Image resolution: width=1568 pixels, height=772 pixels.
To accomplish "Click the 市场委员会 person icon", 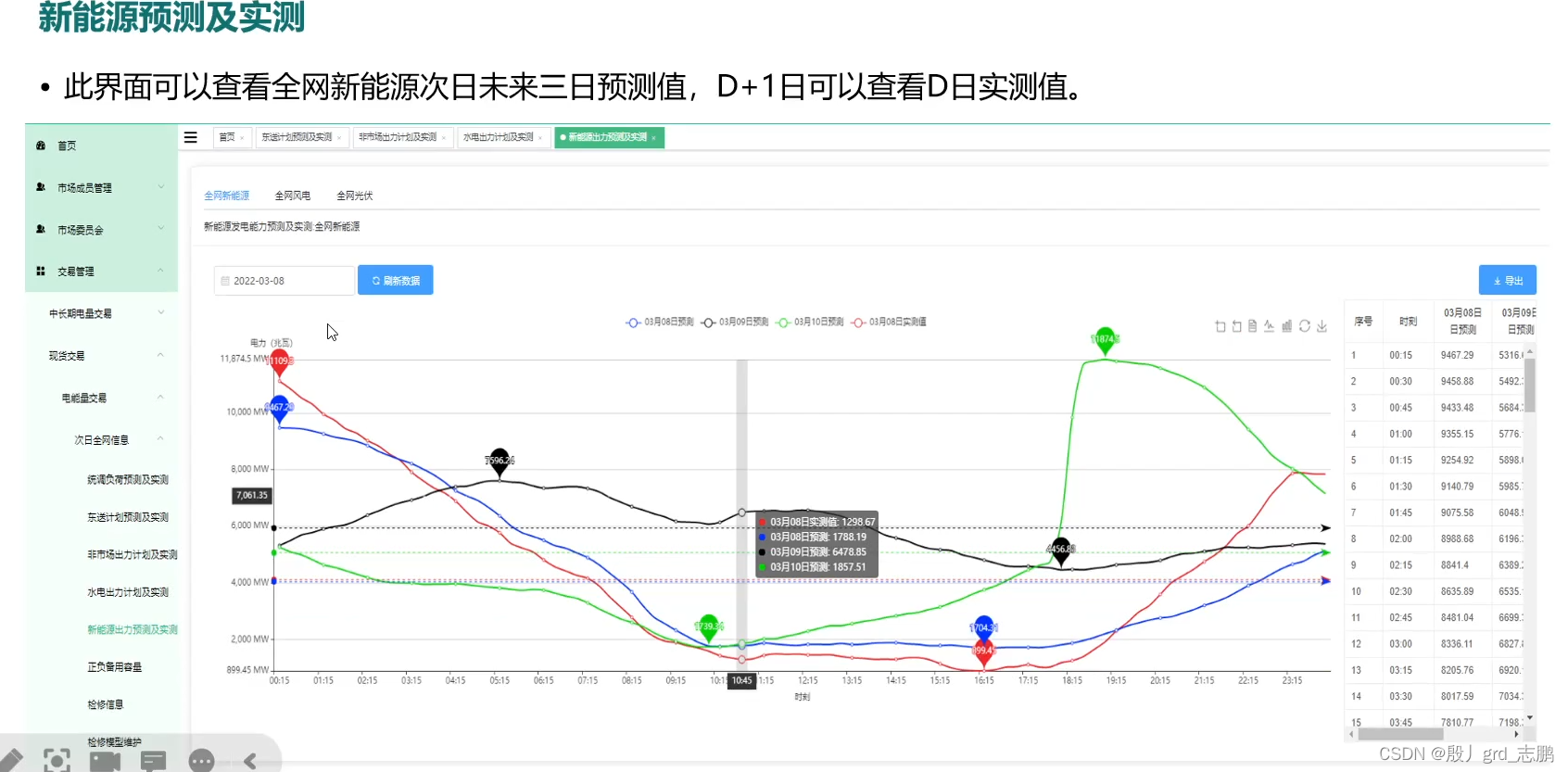I will [41, 229].
